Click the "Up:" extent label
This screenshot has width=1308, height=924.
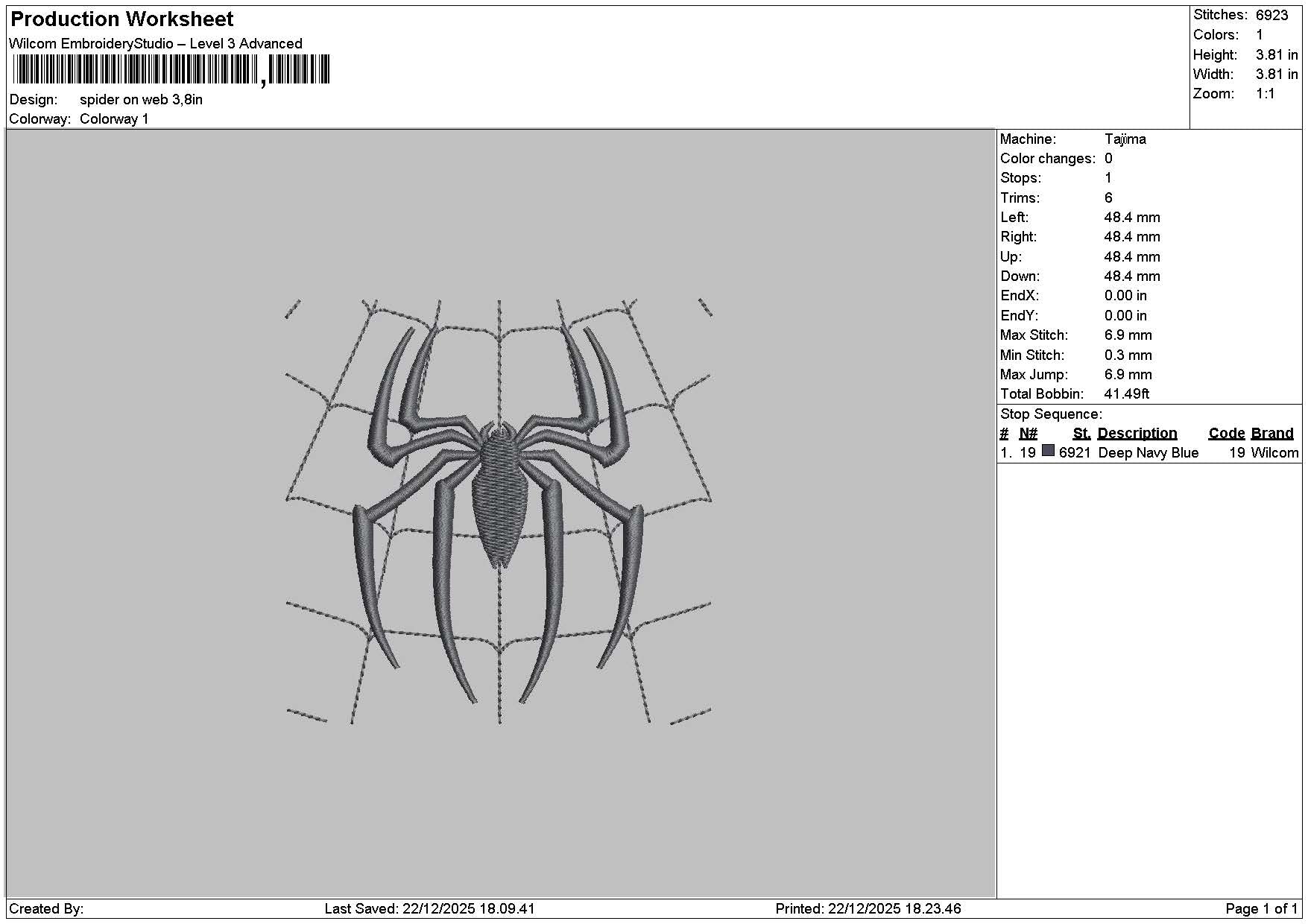[x=1011, y=257]
